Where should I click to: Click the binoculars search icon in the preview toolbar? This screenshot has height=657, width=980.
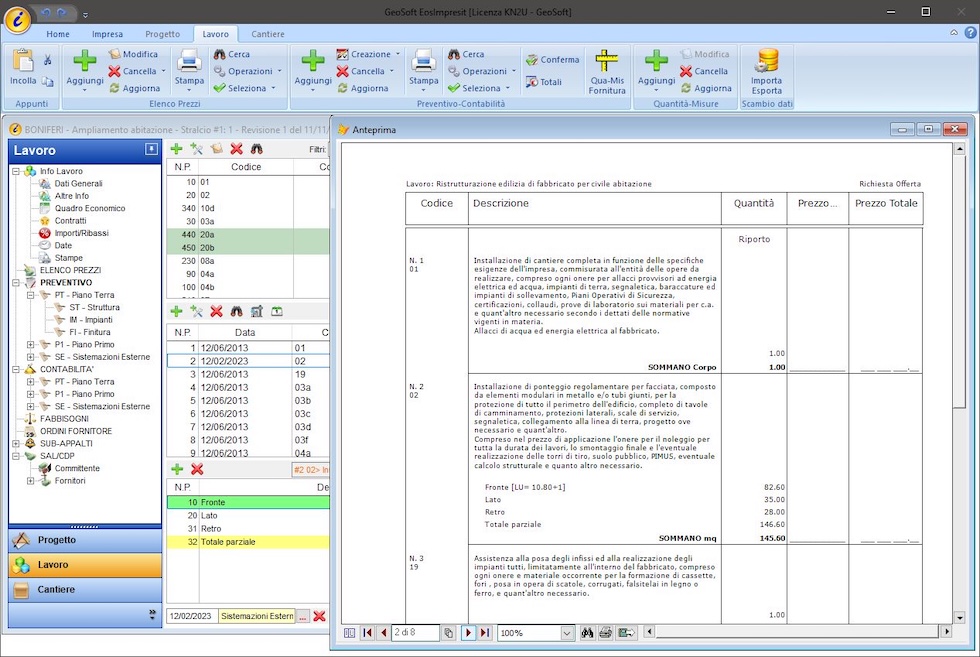click(588, 633)
